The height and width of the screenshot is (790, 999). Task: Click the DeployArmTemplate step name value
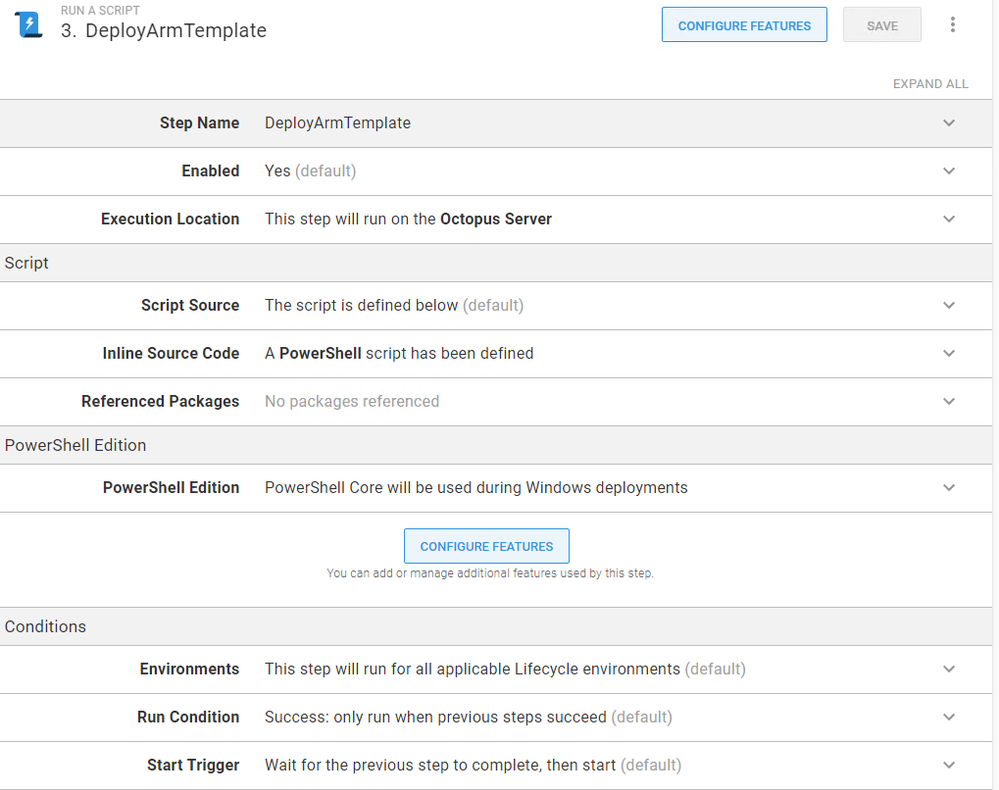(x=338, y=123)
